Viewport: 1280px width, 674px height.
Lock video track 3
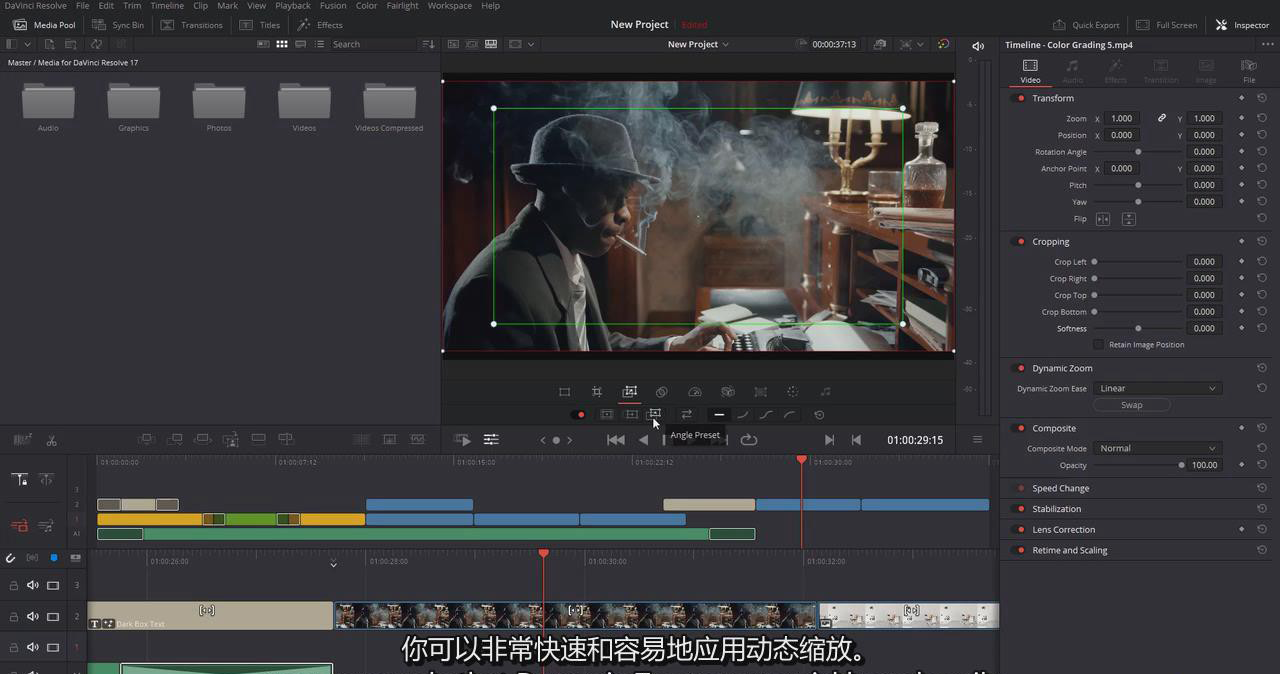click(x=14, y=585)
